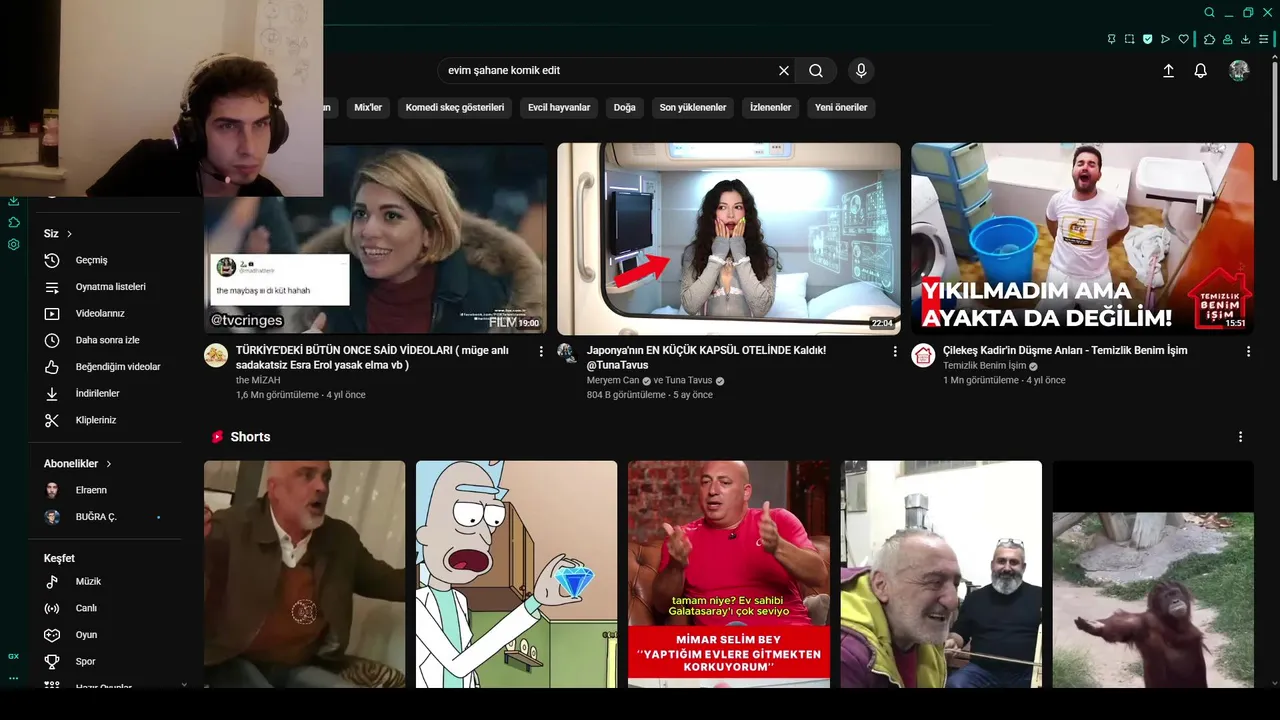Screen dimensions: 1280x720
Task: Open Rick holding diamond short
Action: click(x=517, y=574)
